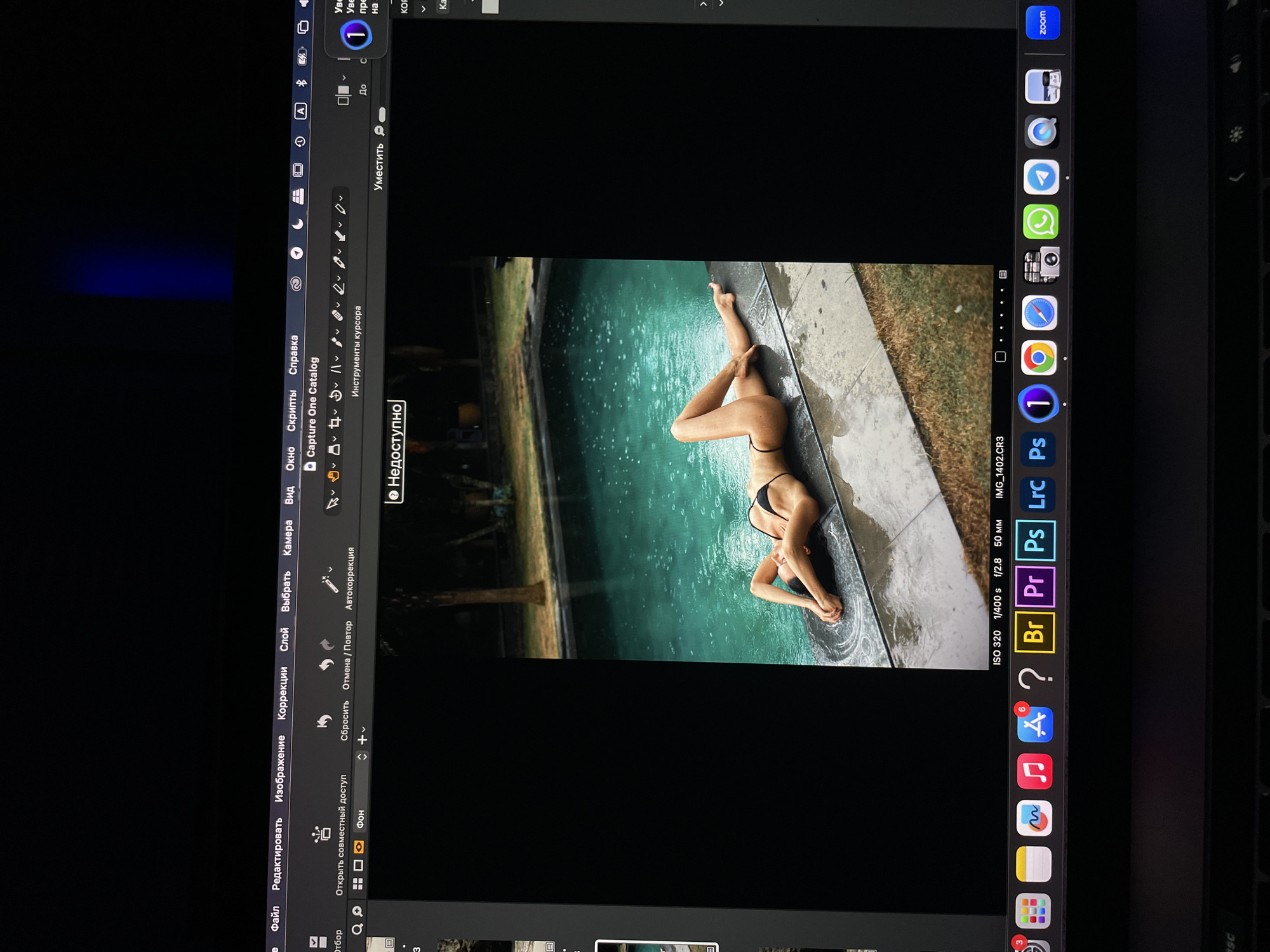Open the Коррекции menu

282,693
